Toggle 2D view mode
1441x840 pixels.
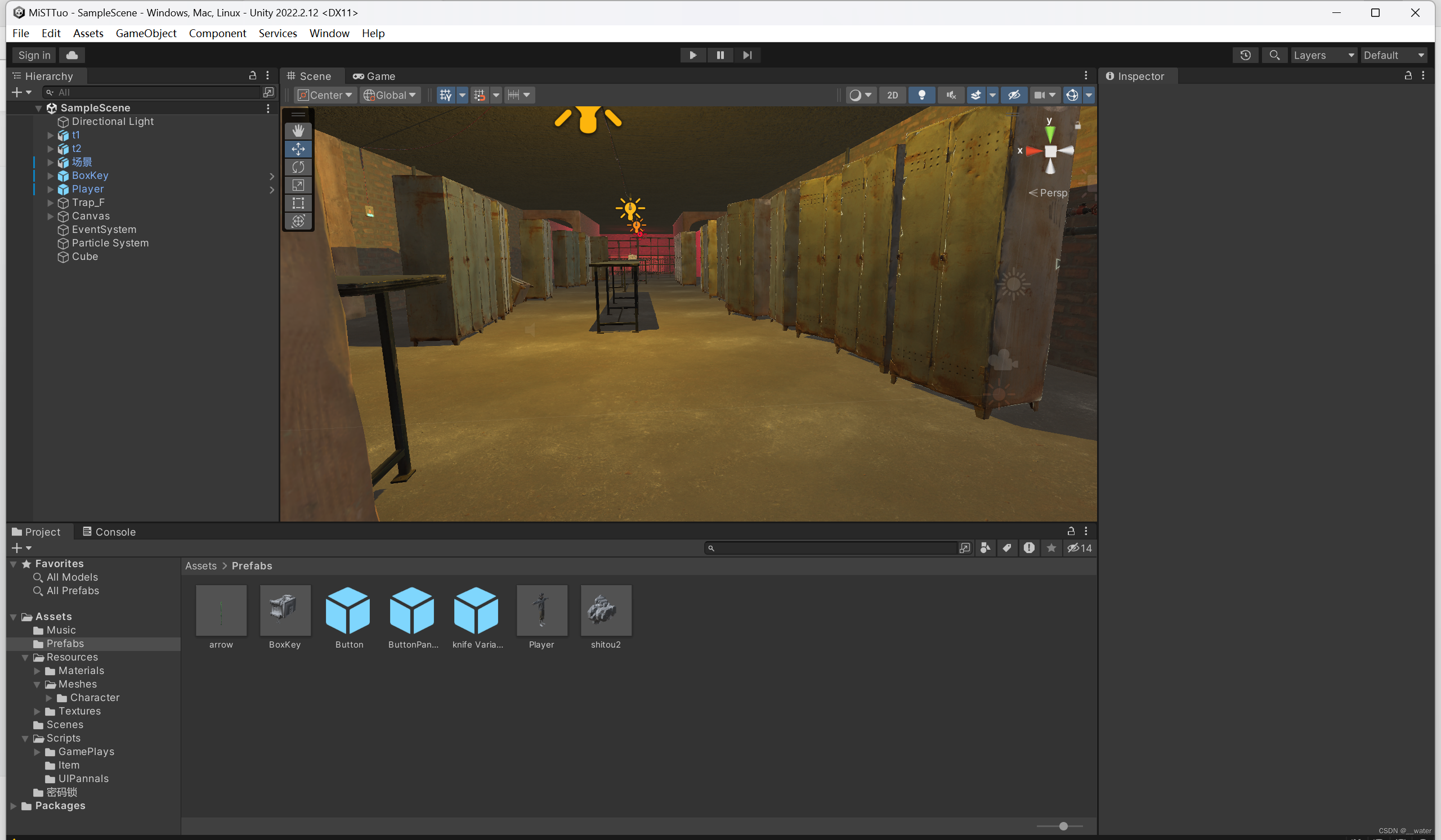[x=892, y=95]
